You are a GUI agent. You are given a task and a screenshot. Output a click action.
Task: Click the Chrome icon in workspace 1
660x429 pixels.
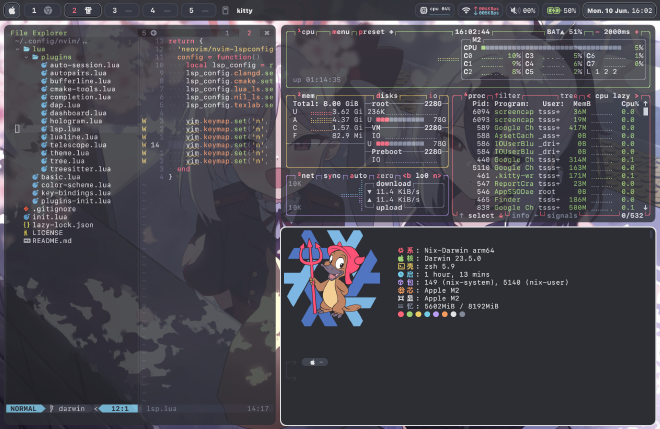click(x=48, y=11)
